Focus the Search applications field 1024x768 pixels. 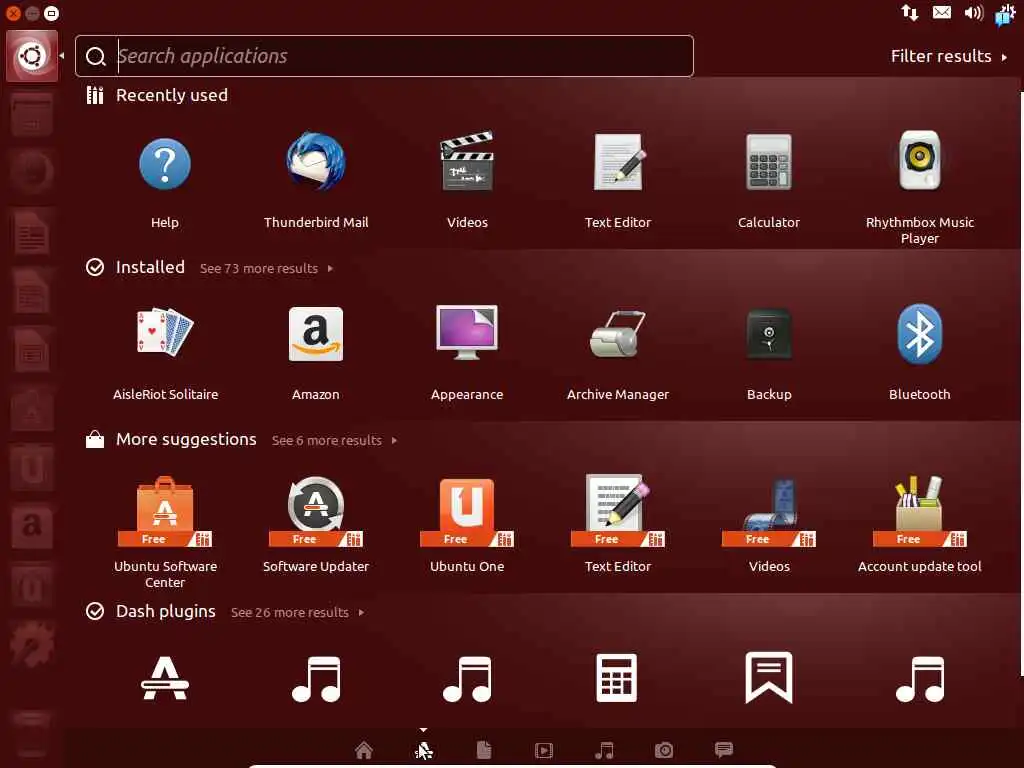[384, 56]
